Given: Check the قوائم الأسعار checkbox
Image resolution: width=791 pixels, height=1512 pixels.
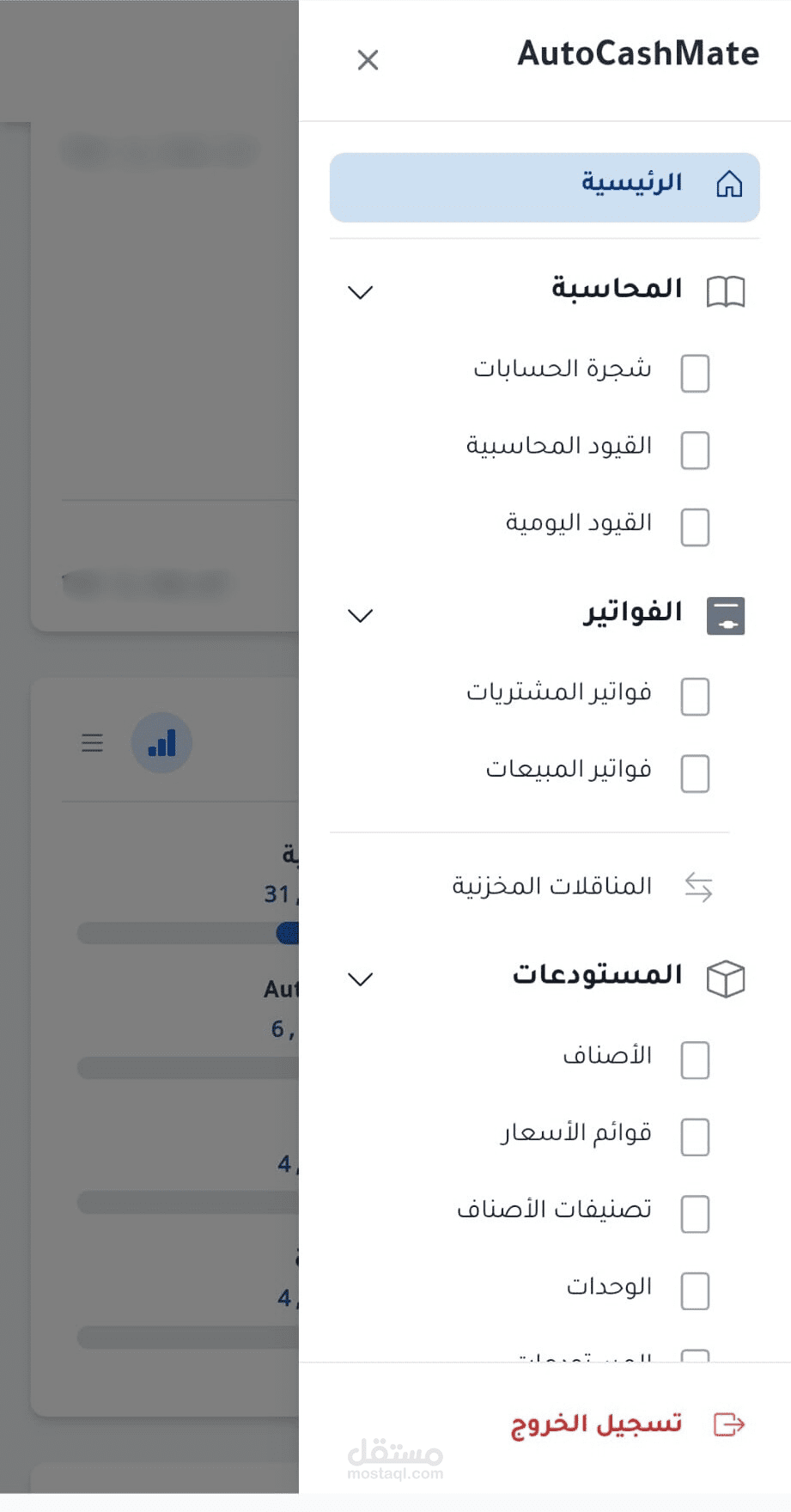Looking at the screenshot, I should (x=695, y=1137).
